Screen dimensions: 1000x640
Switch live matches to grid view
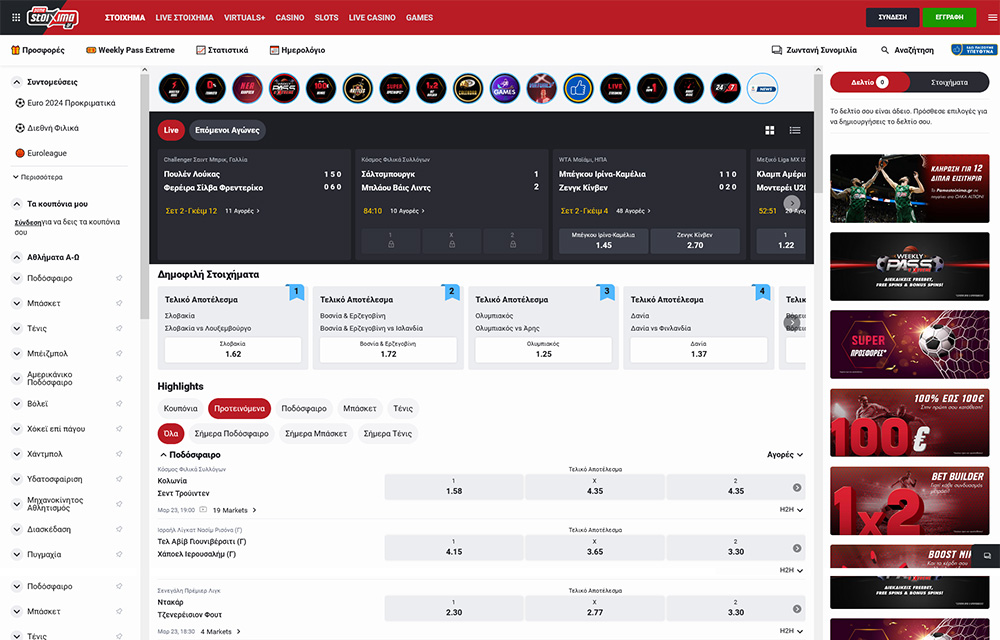770,130
